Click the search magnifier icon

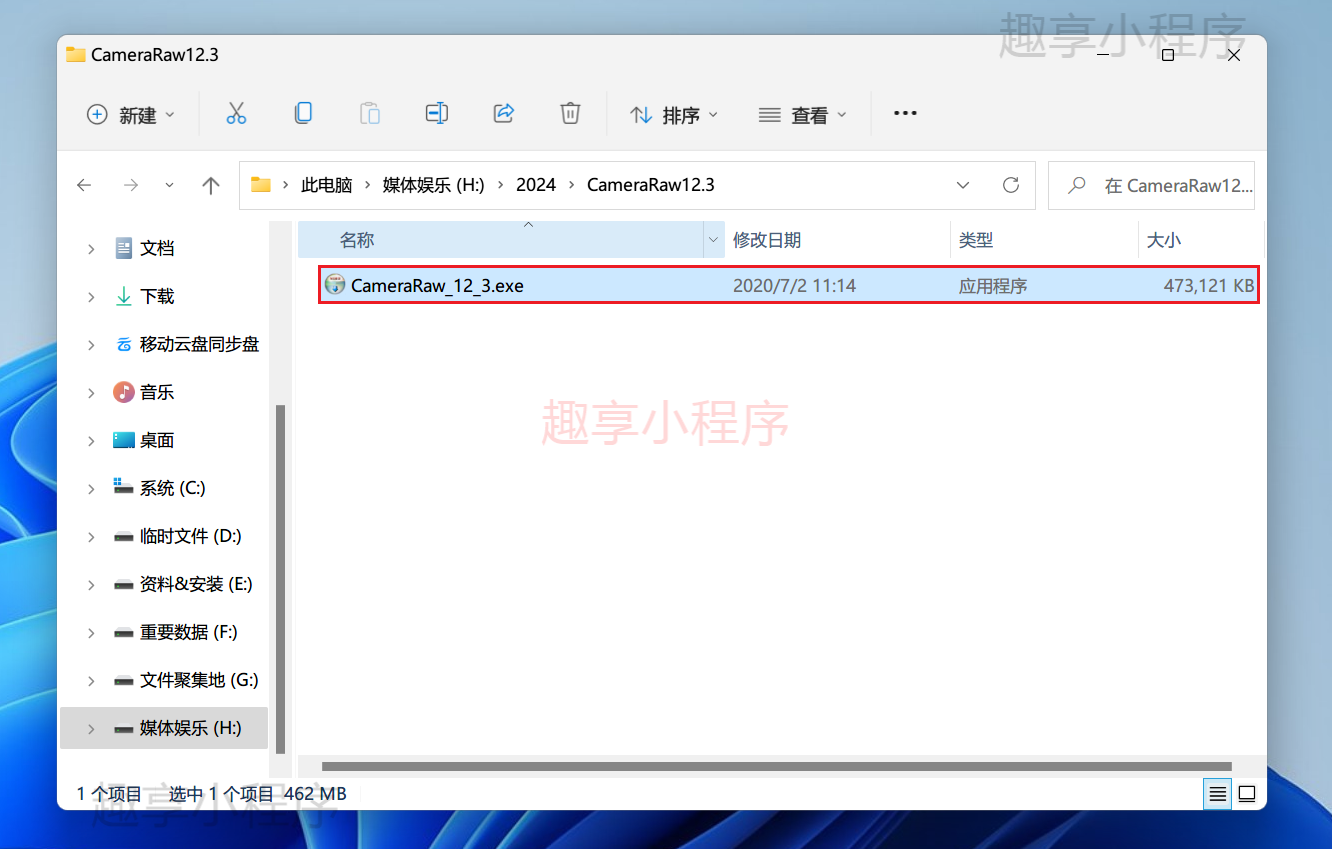[x=1076, y=185]
